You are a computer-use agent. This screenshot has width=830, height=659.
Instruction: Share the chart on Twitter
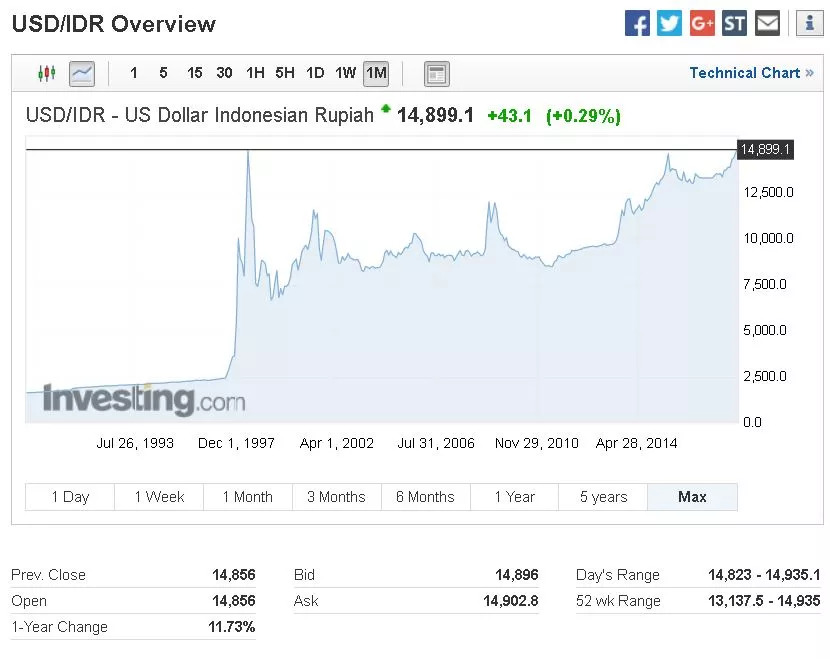[669, 23]
